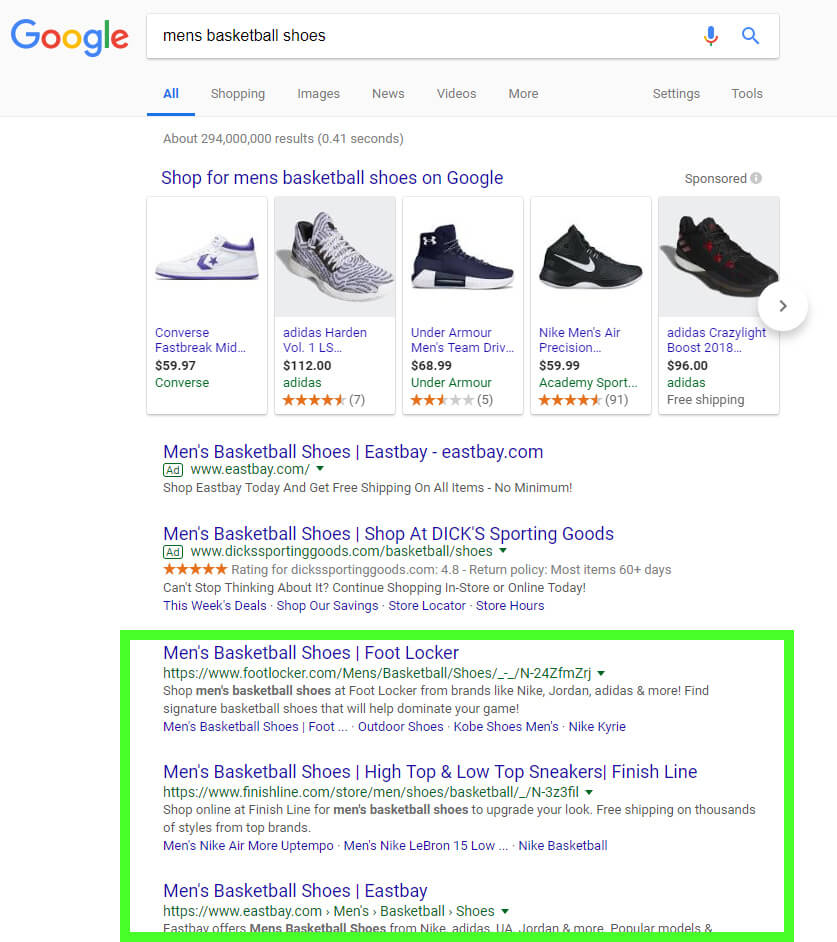Click the Store Locator sitelink
Image resolution: width=837 pixels, height=942 pixels.
[x=427, y=605]
